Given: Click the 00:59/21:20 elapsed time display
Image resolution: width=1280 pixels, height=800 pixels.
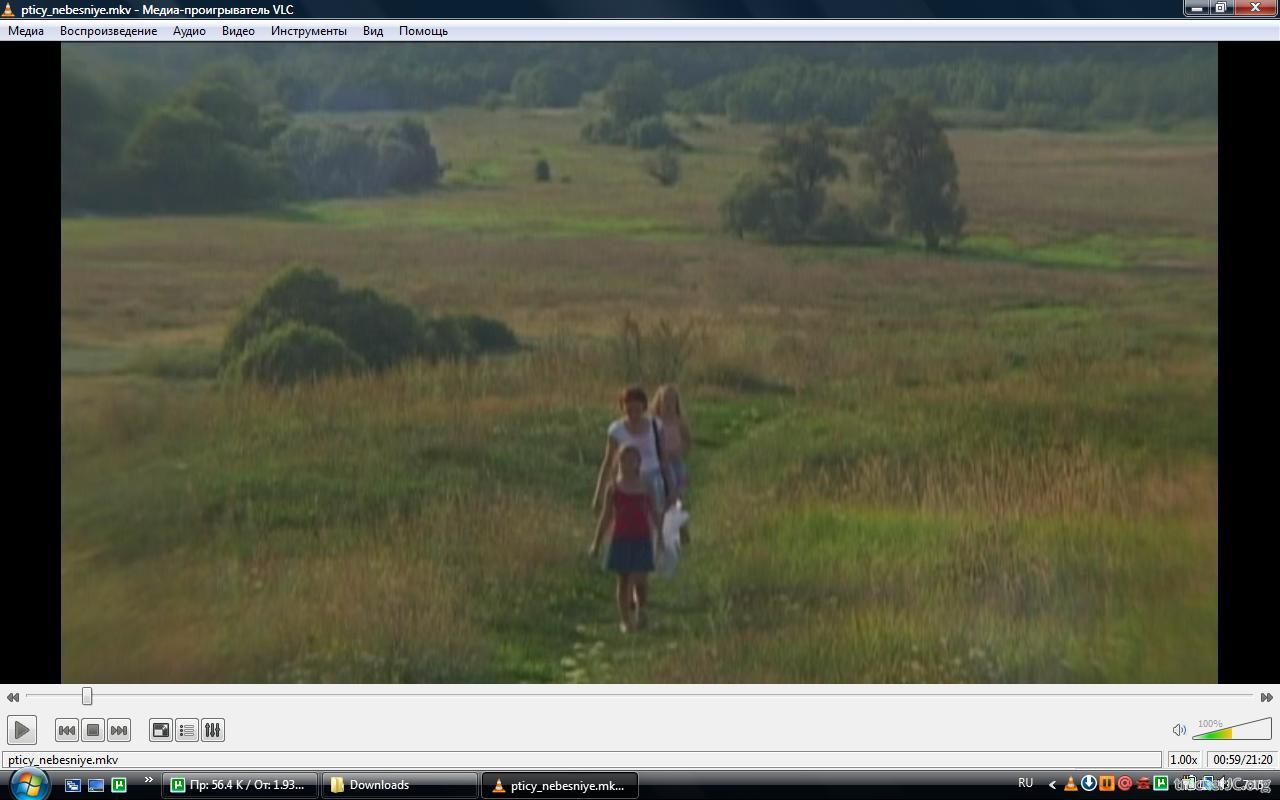Looking at the screenshot, I should [x=1242, y=760].
